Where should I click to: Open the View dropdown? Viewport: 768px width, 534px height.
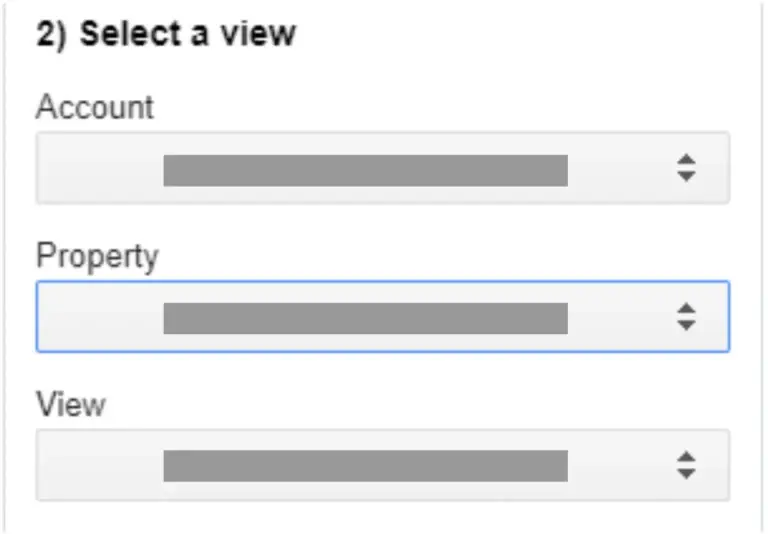point(382,465)
